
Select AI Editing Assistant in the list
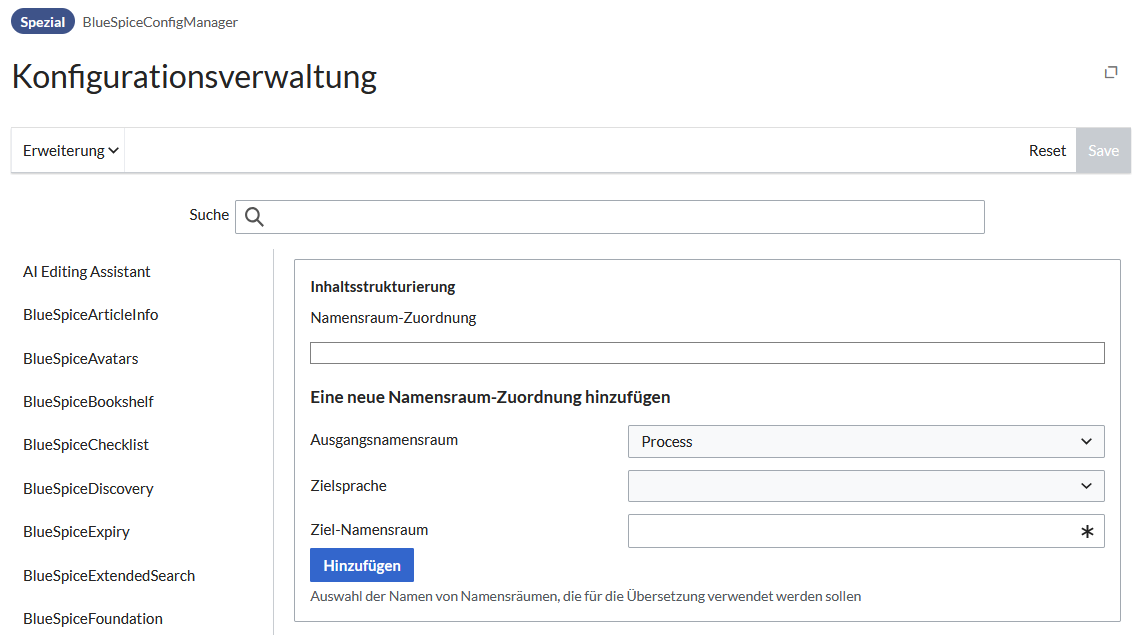click(86, 272)
